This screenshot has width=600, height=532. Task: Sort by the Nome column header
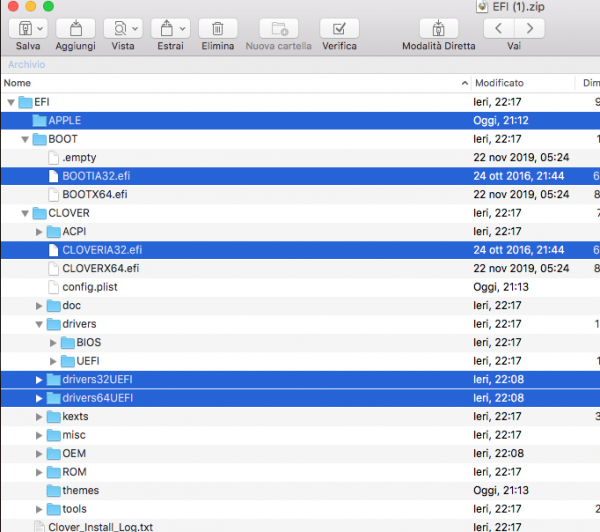17,83
